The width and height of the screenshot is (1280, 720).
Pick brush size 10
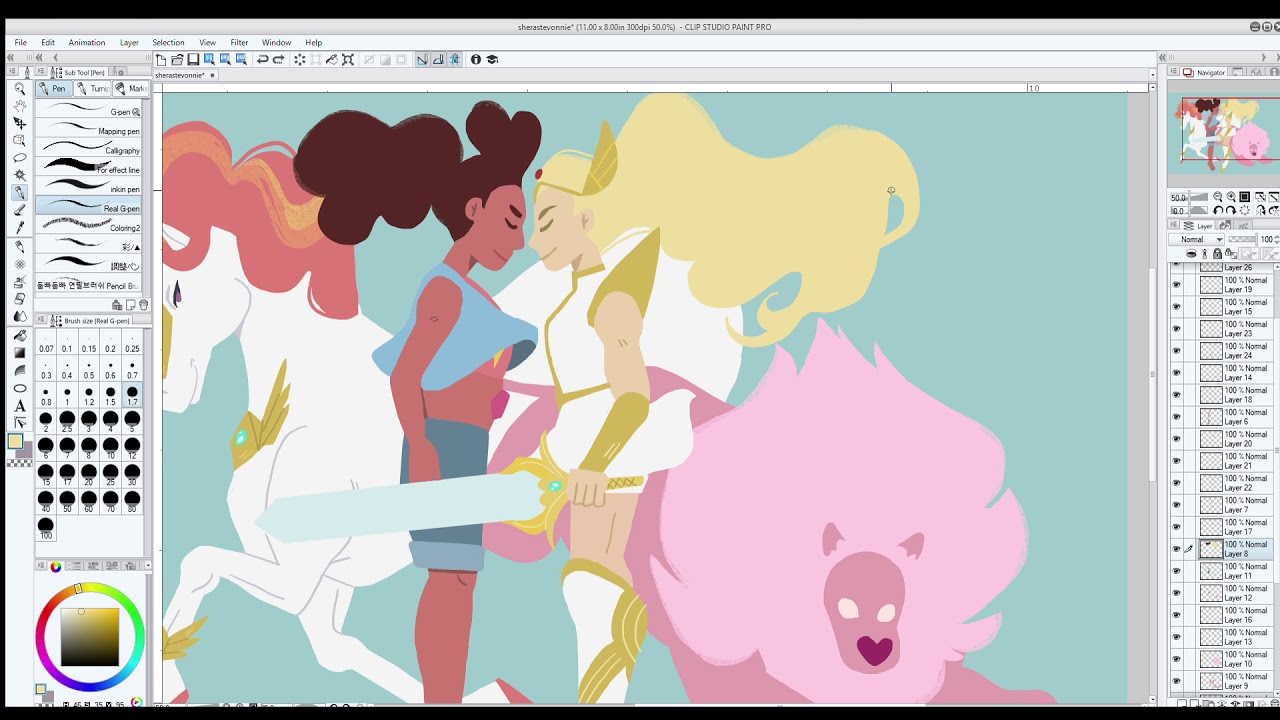[x=110, y=448]
